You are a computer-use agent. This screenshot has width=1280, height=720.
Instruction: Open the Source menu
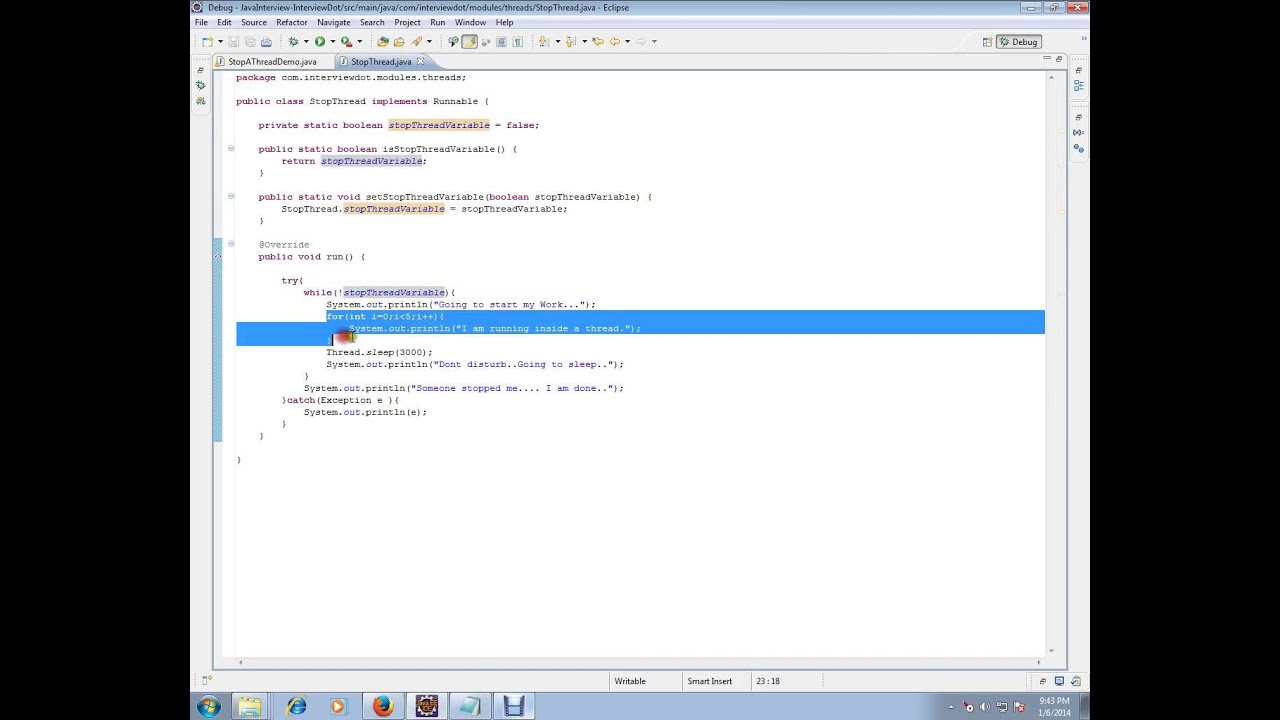pyautogui.click(x=254, y=22)
